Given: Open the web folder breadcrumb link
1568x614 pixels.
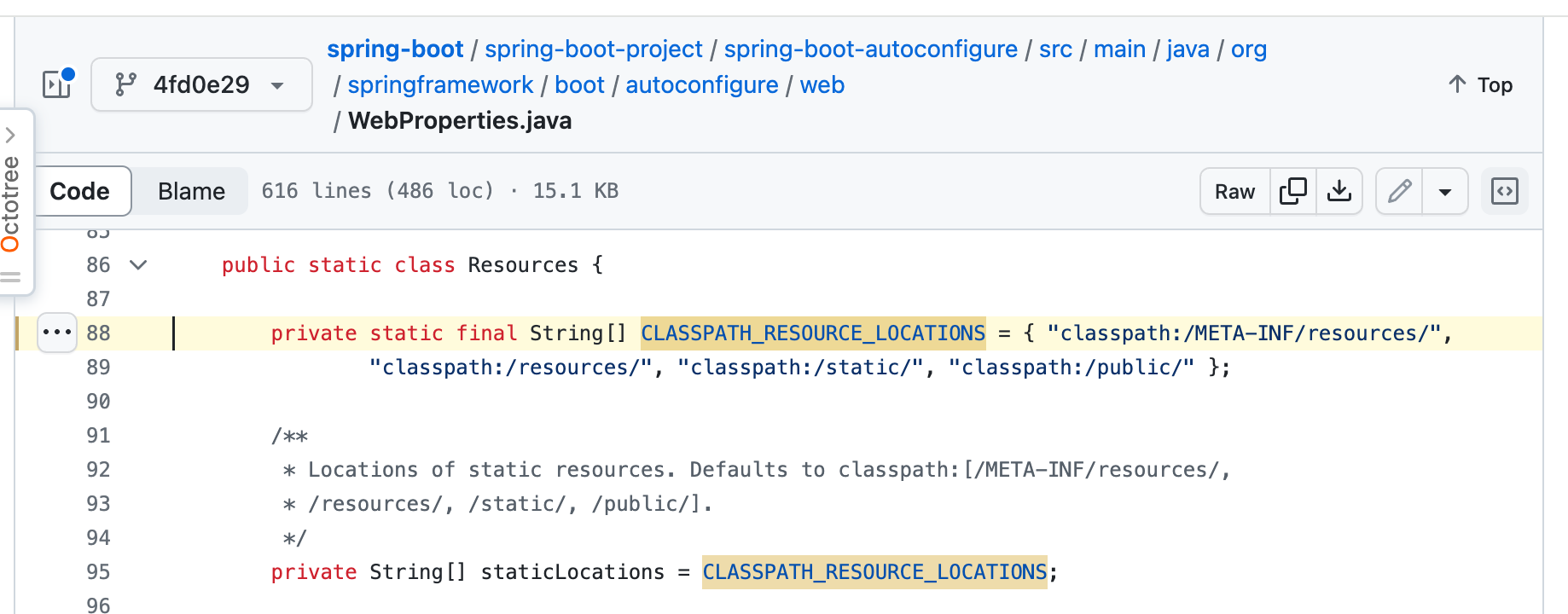Looking at the screenshot, I should [822, 84].
